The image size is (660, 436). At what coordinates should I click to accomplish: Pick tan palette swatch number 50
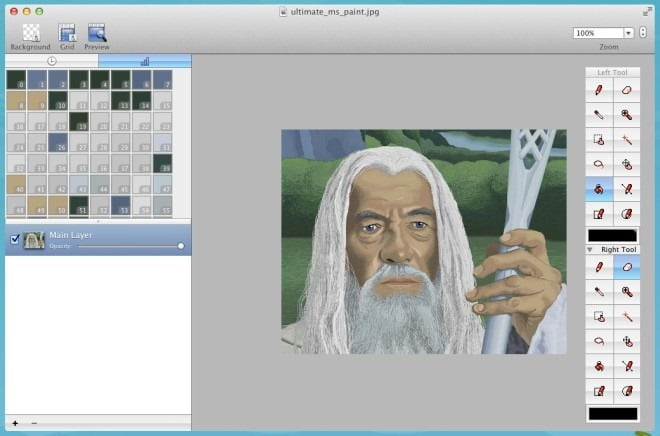click(58, 205)
